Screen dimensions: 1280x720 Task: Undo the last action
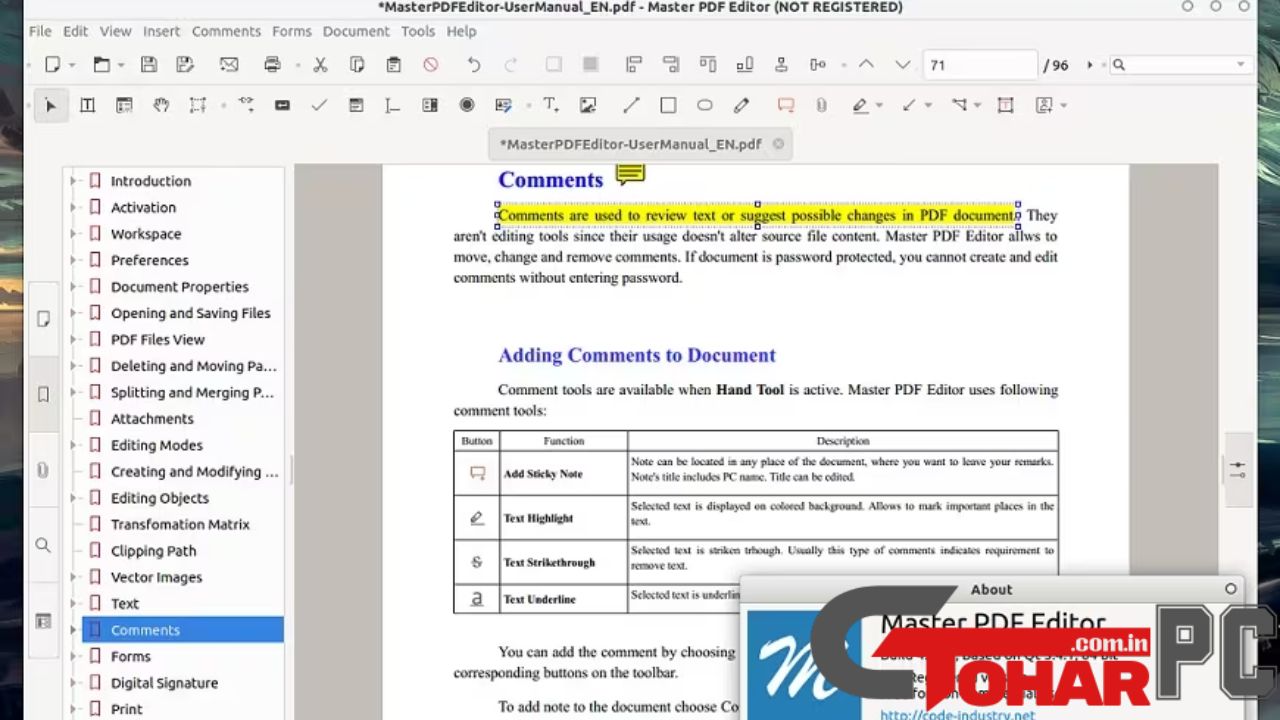pyautogui.click(x=474, y=65)
